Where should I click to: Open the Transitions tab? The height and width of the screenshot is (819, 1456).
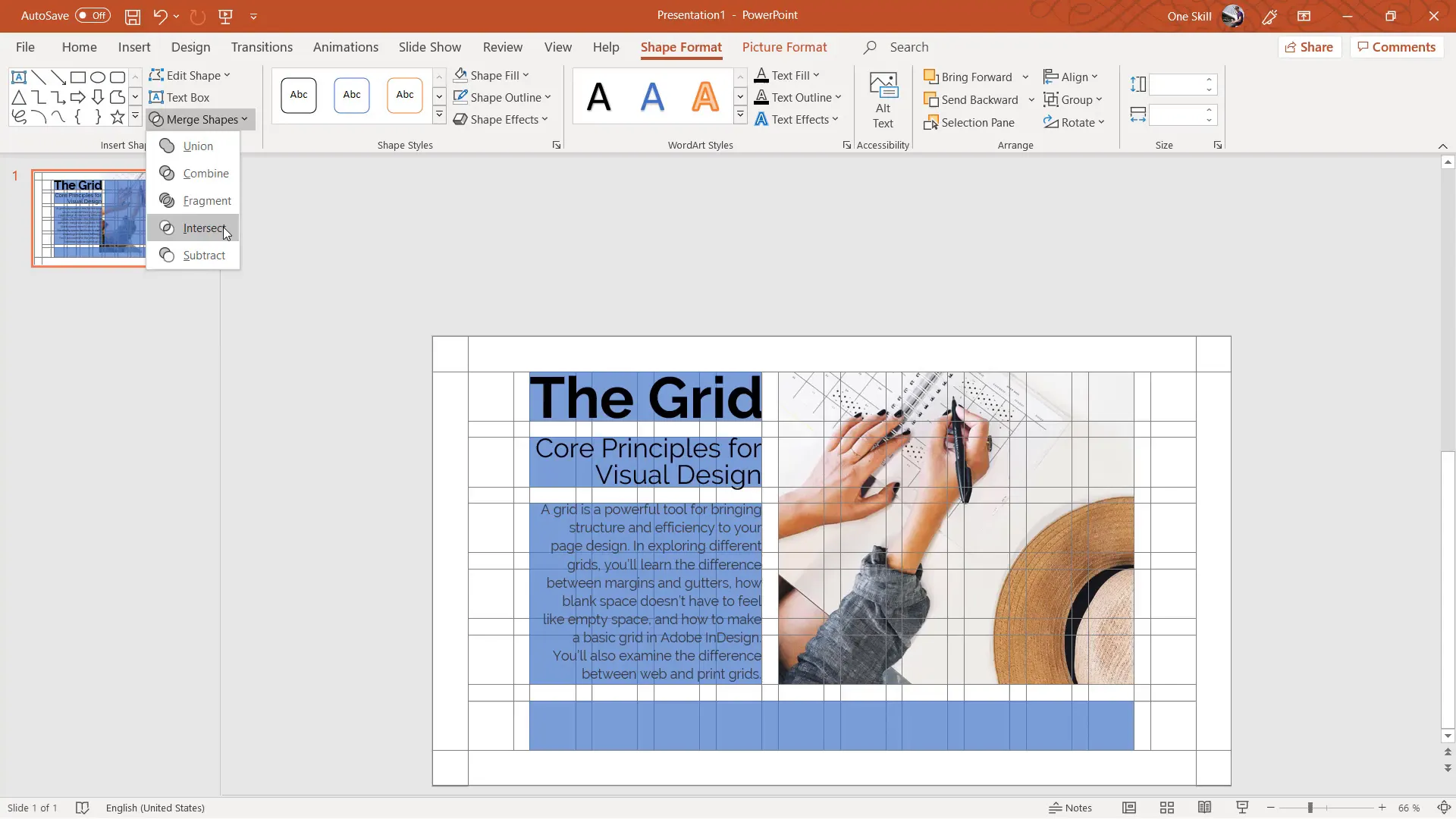[x=262, y=47]
